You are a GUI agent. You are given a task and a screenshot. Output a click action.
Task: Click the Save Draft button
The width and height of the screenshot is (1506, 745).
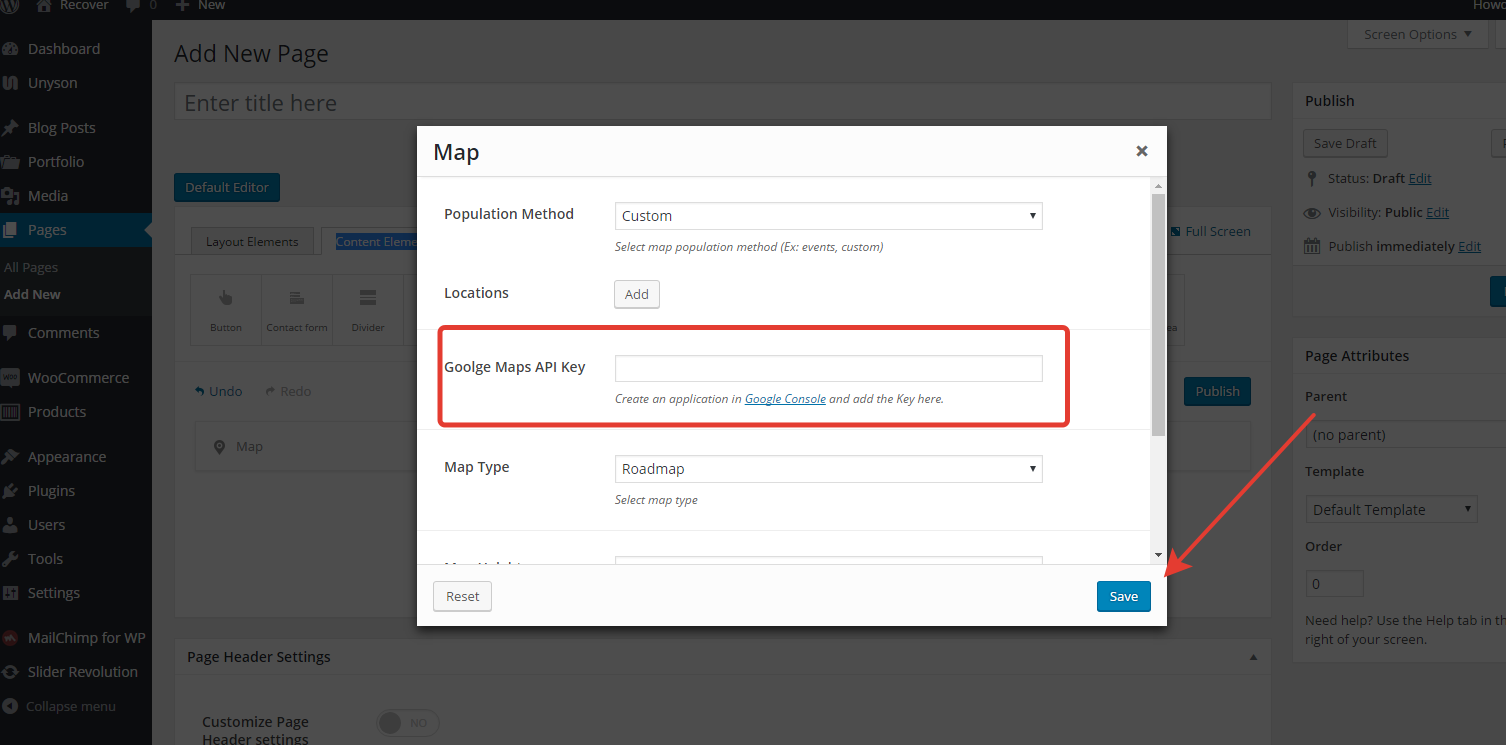[x=1345, y=143]
